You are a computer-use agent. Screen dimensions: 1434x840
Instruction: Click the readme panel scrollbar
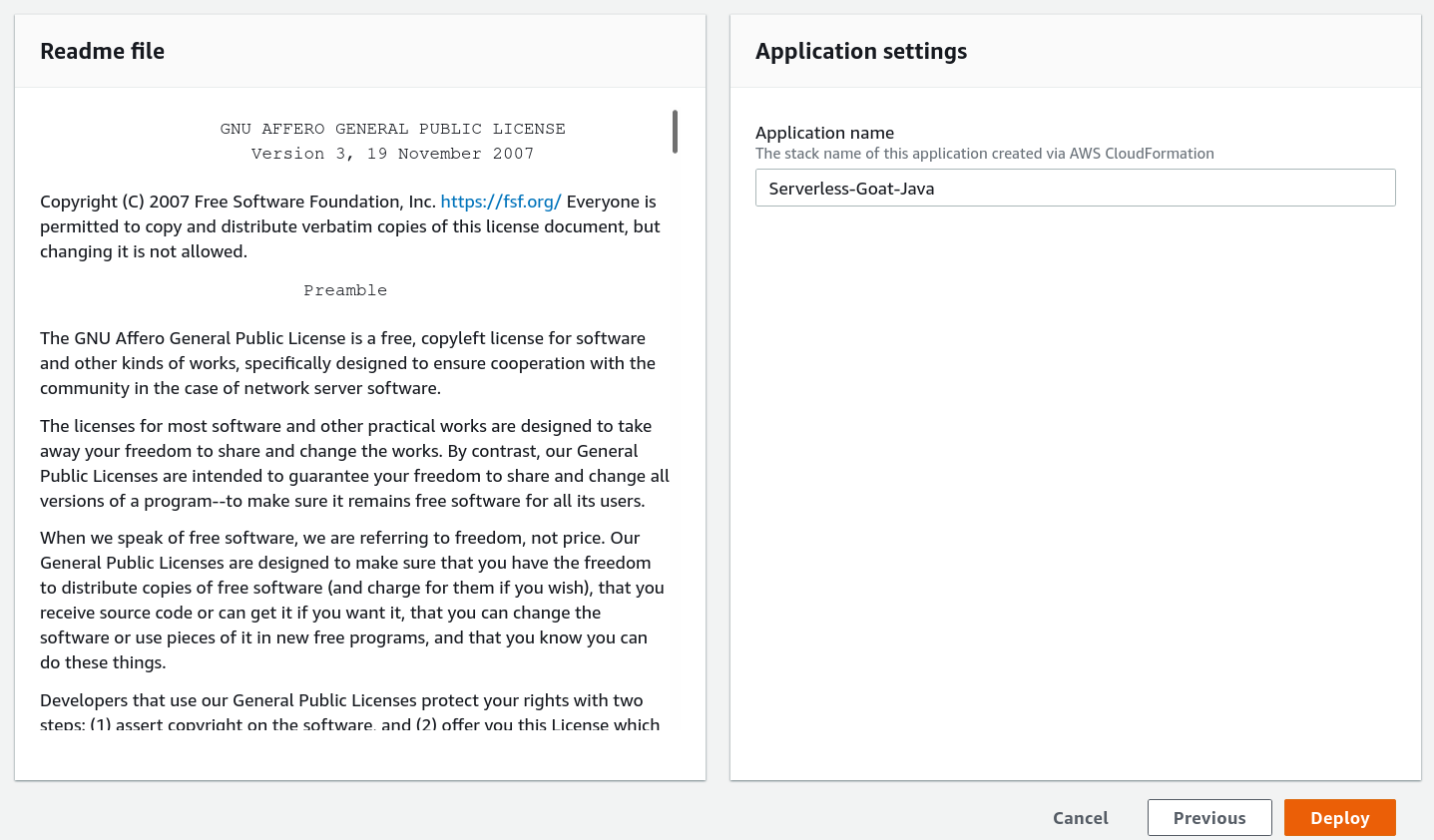(x=675, y=131)
